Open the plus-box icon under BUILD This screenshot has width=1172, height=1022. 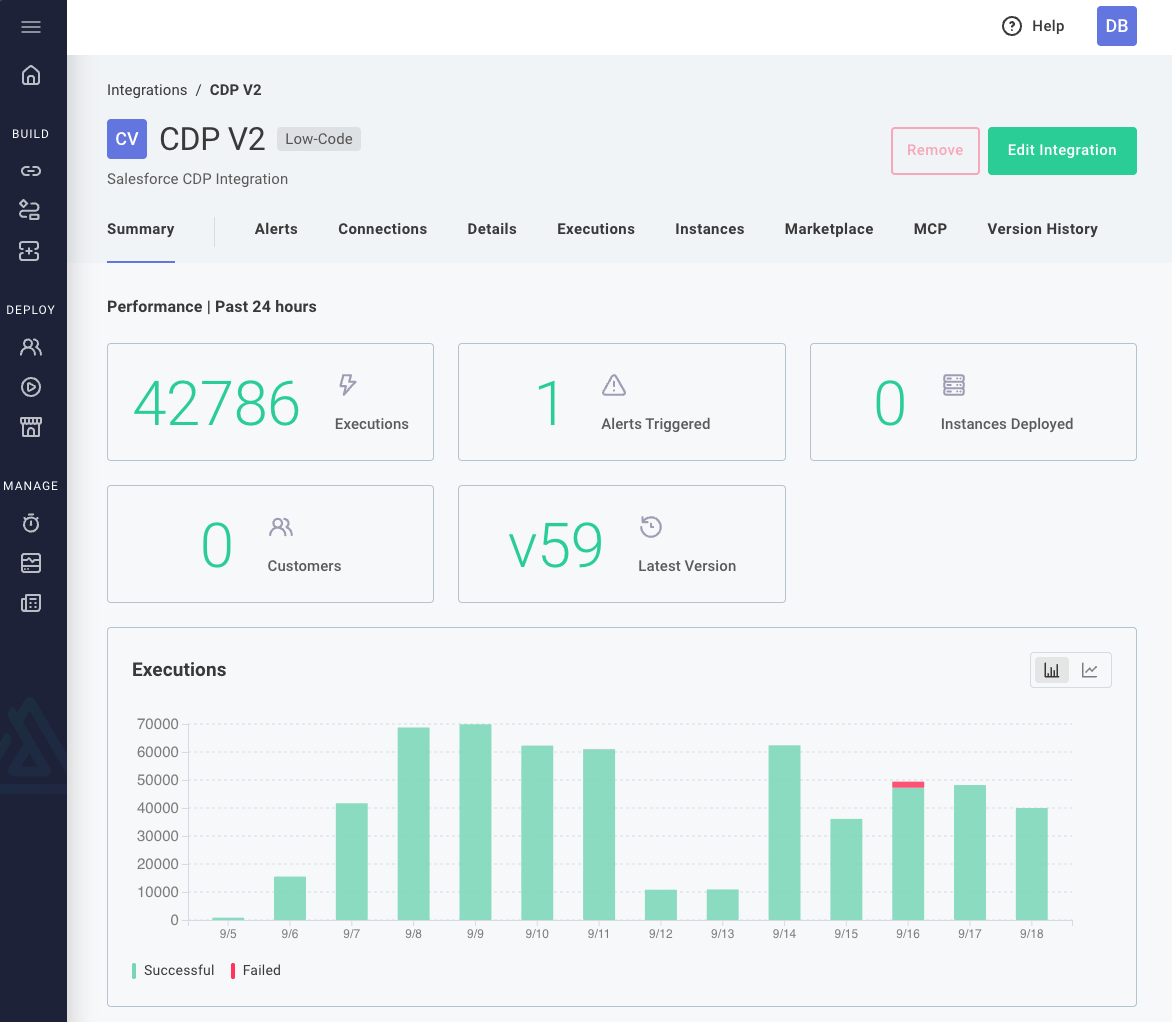coord(30,251)
